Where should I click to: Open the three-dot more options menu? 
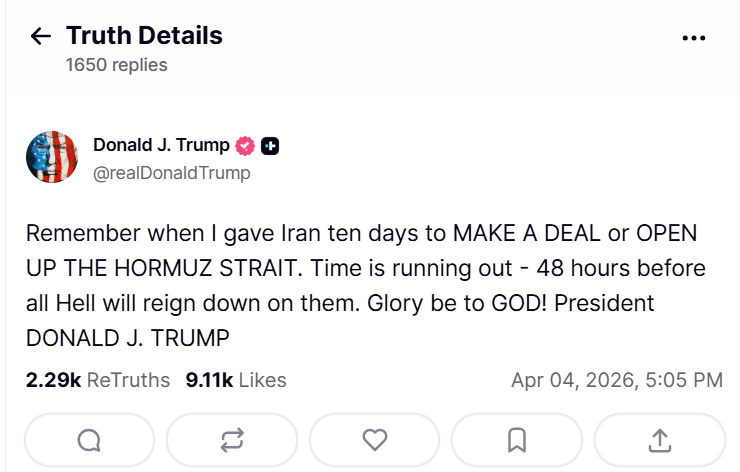[x=693, y=38]
